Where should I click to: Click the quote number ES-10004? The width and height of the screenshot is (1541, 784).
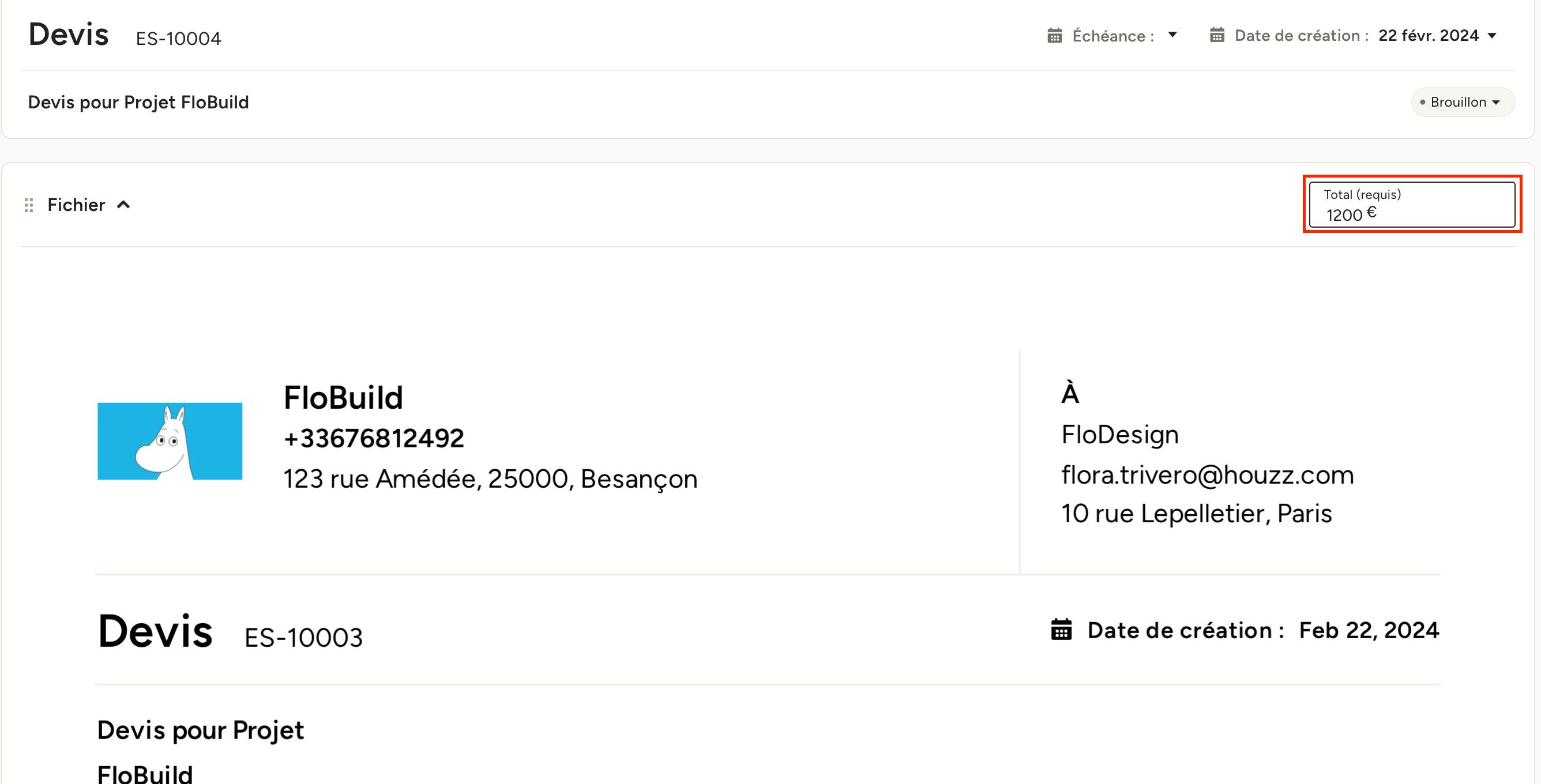point(179,38)
